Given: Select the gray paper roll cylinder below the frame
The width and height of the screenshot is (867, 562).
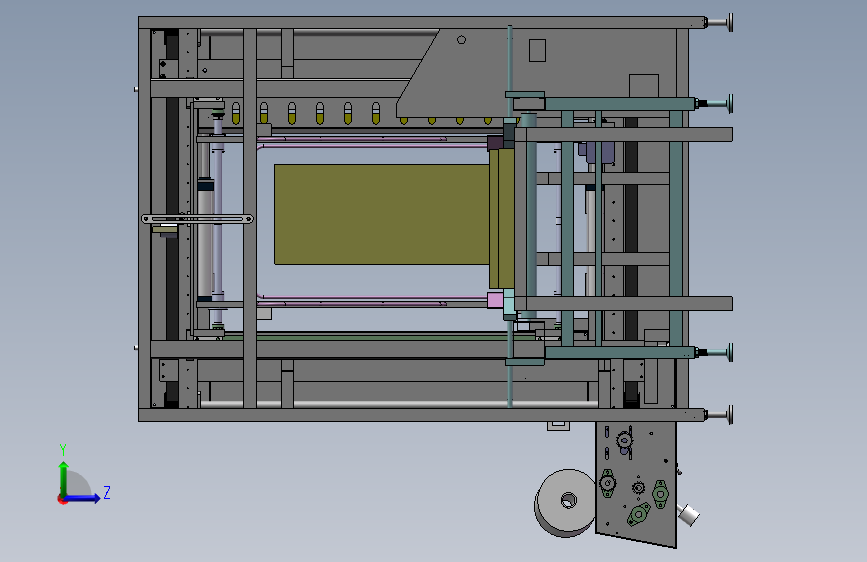Looking at the screenshot, I should [565, 503].
